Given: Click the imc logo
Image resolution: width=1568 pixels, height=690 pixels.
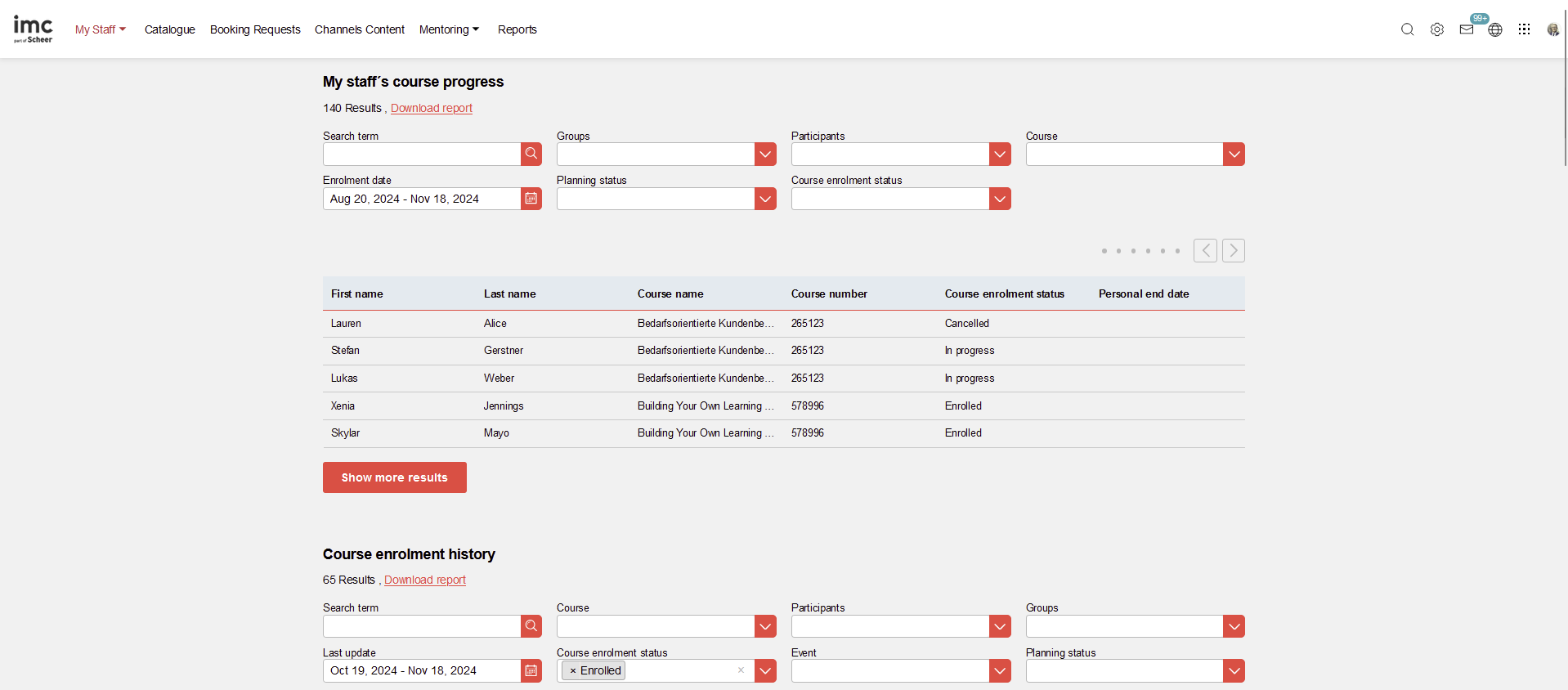Looking at the screenshot, I should [33, 29].
